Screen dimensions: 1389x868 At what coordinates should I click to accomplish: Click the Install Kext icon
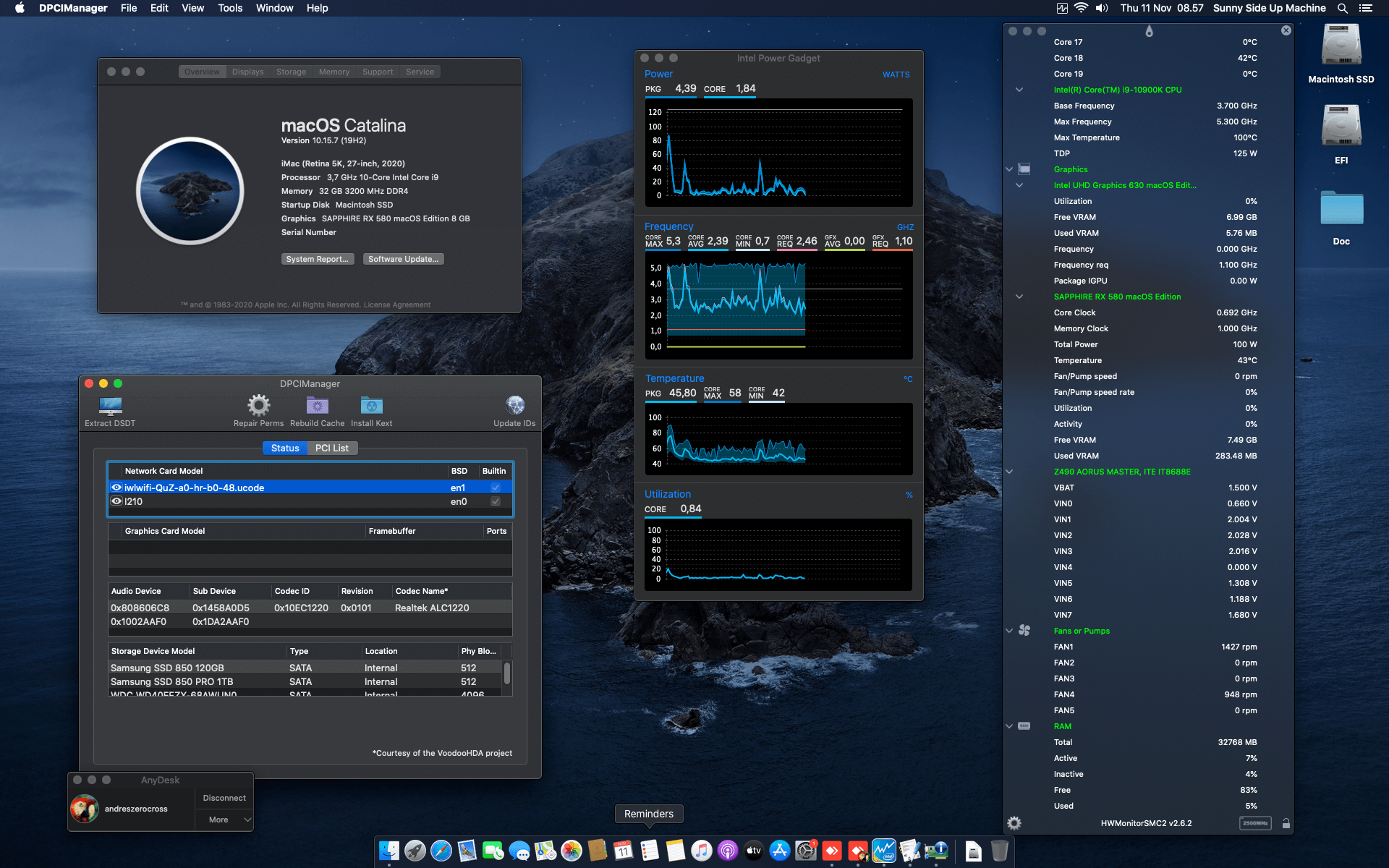point(371,405)
